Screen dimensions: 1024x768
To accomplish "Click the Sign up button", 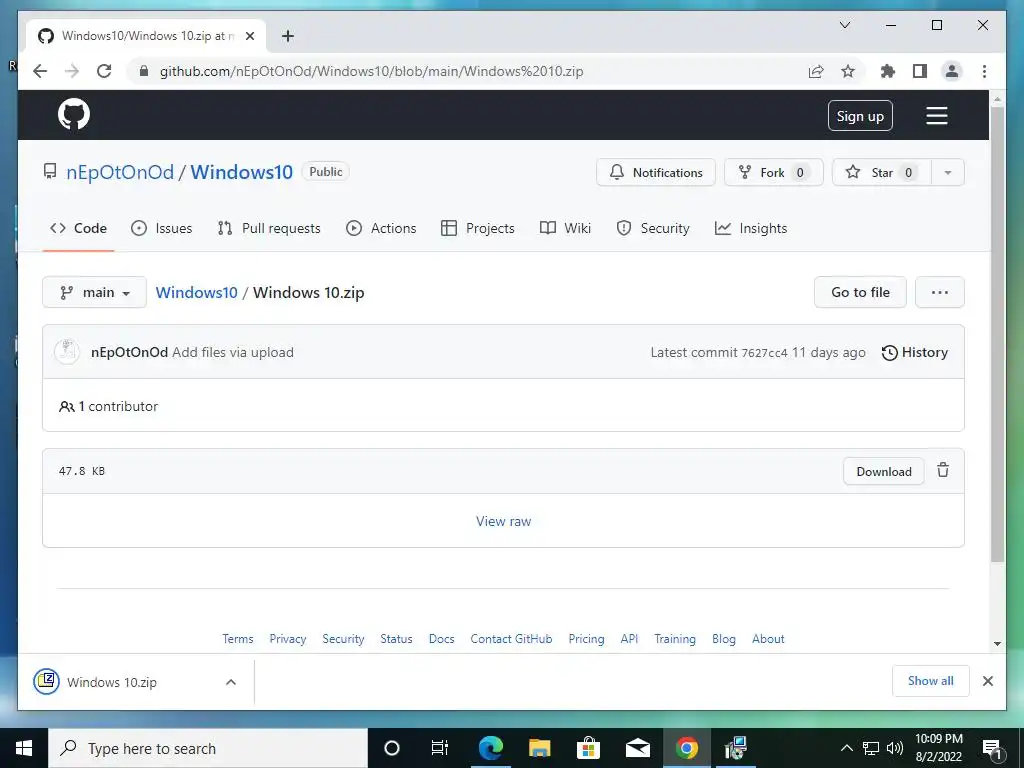I will point(860,116).
